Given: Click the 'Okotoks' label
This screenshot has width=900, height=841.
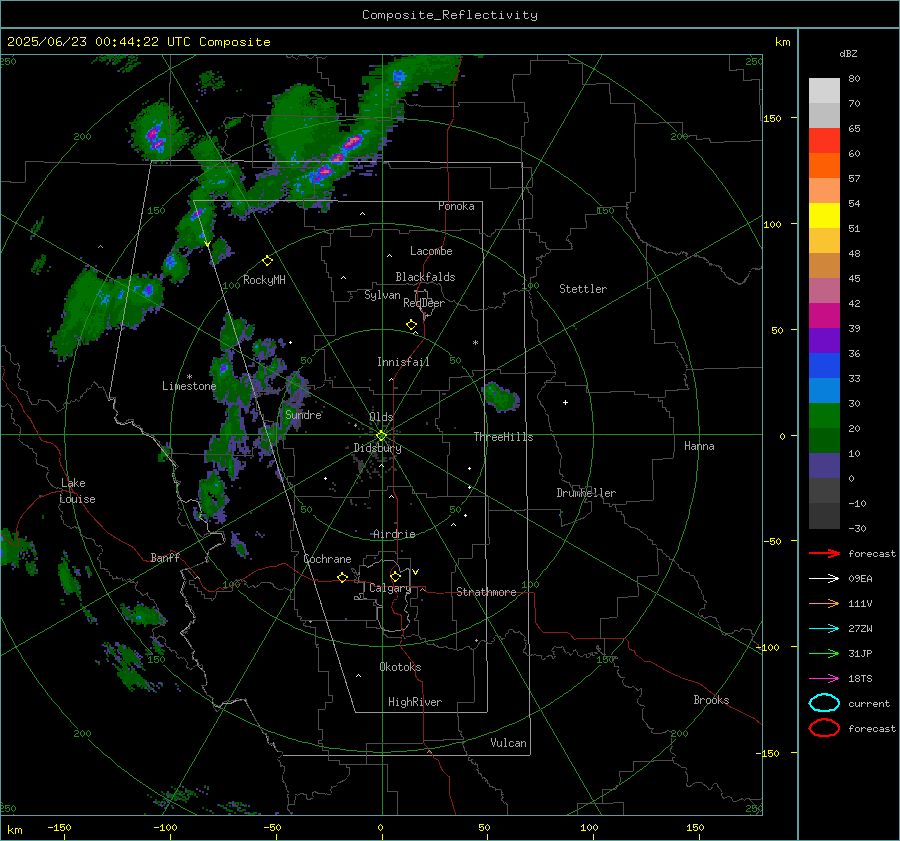Looking at the screenshot, I should (400, 667).
